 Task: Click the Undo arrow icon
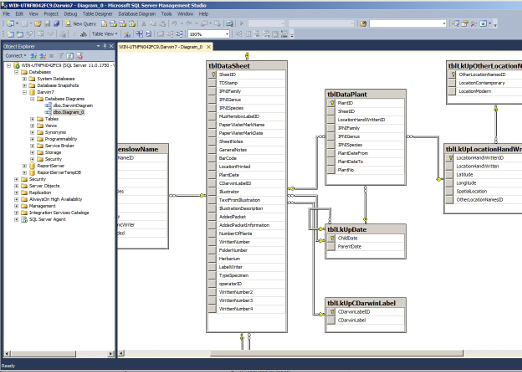(x=174, y=24)
